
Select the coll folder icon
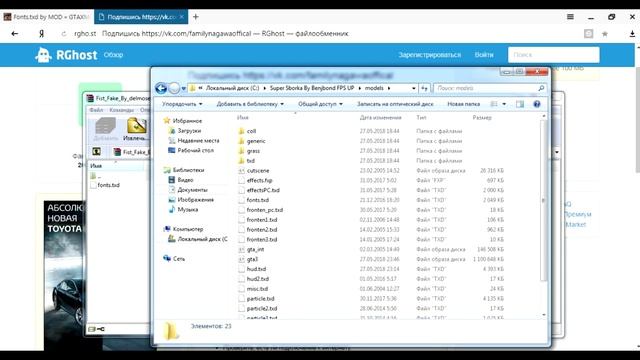click(241, 131)
